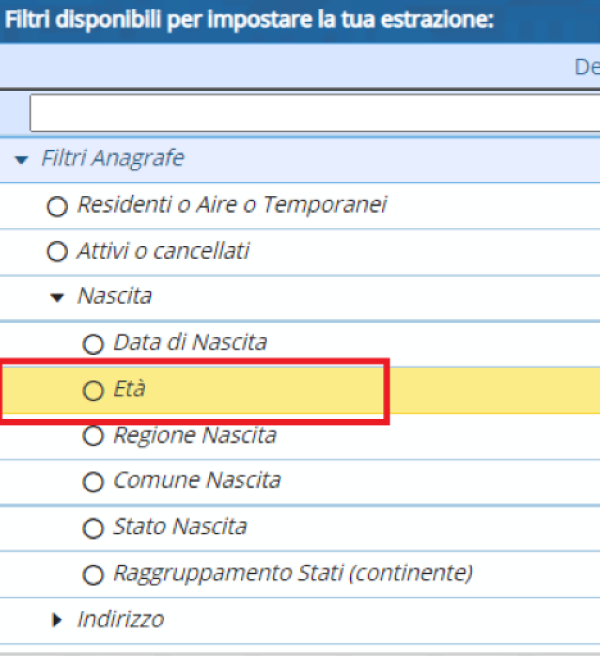This screenshot has width=600, height=656.
Task: Select the Età radio circle
Action: pos(93,391)
